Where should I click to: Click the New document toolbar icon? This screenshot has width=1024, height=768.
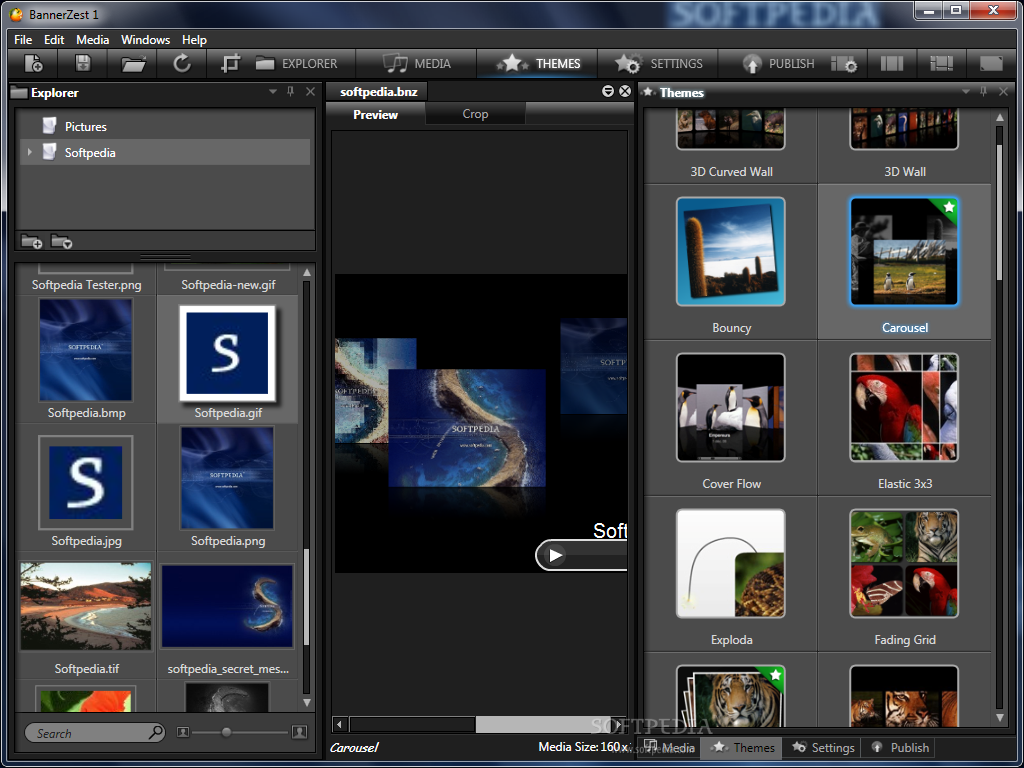[33, 63]
